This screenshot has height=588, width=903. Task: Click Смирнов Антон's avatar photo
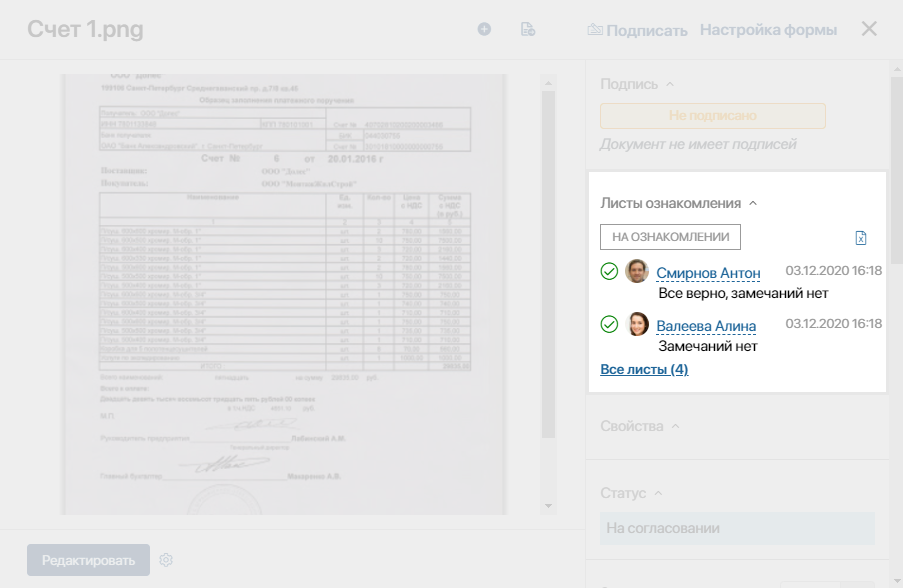pos(637,271)
